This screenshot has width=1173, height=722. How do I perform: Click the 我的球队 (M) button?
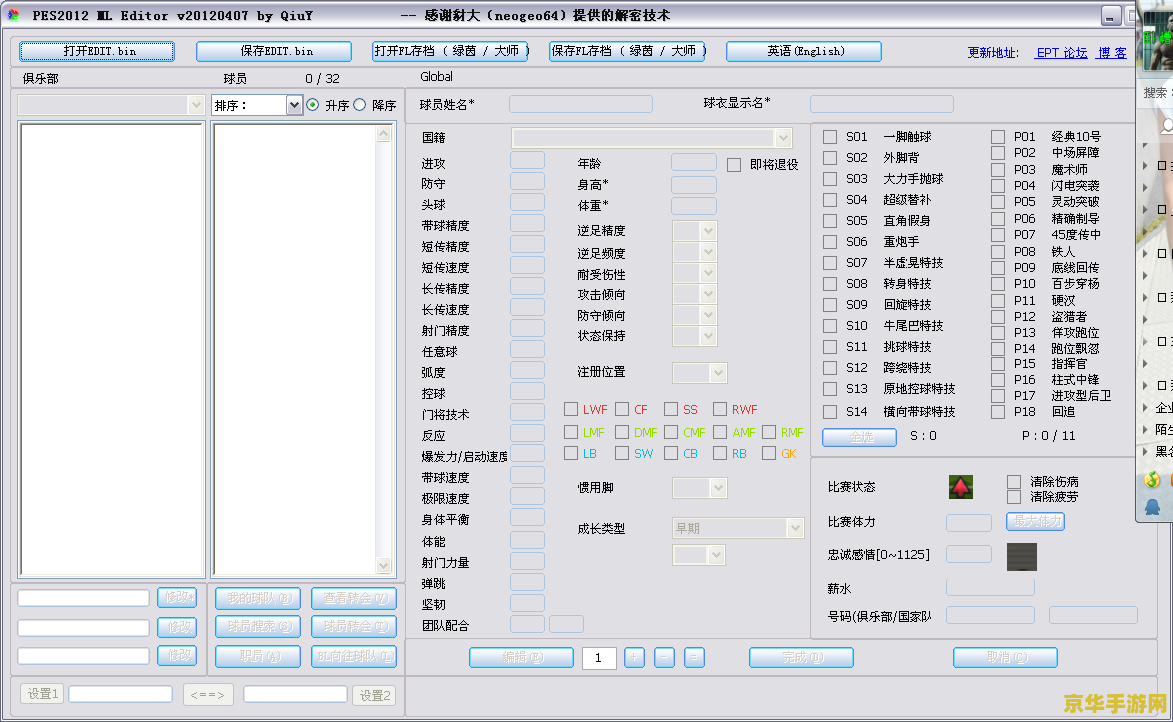pos(258,599)
